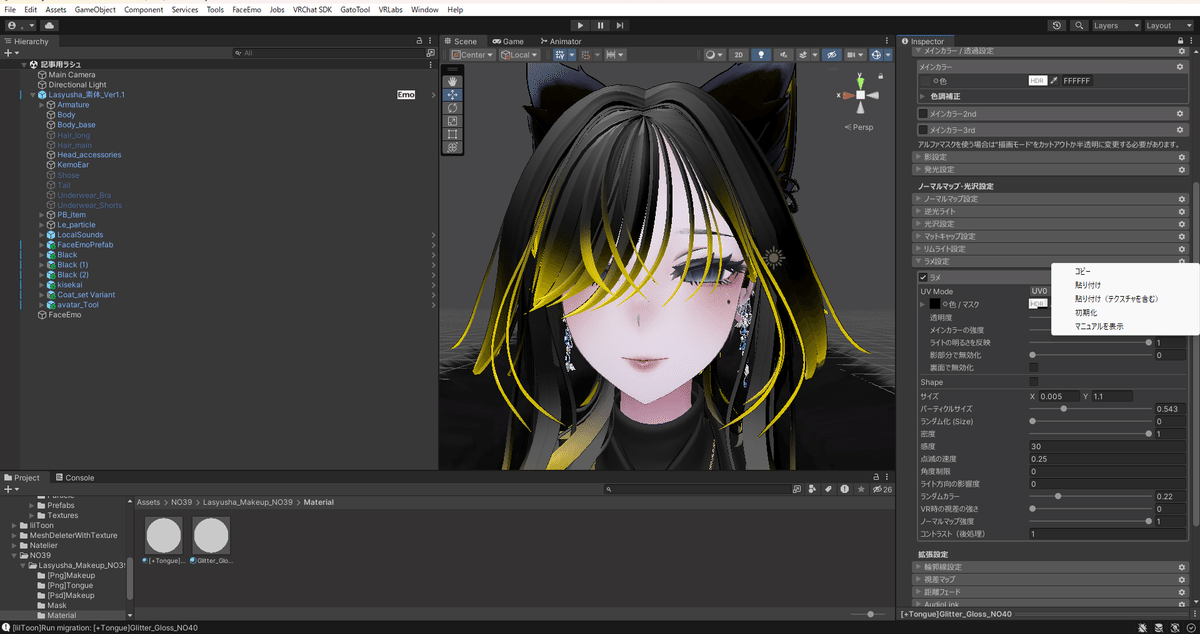Select the Move tool in Scene view
This screenshot has height=634, width=1200.
pyautogui.click(x=453, y=95)
